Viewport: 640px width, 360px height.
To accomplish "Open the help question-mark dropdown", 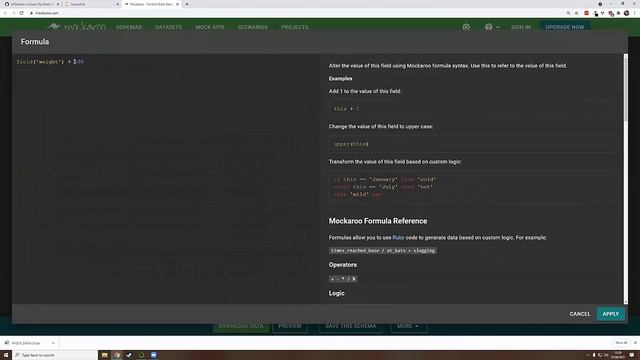I will (x=491, y=27).
